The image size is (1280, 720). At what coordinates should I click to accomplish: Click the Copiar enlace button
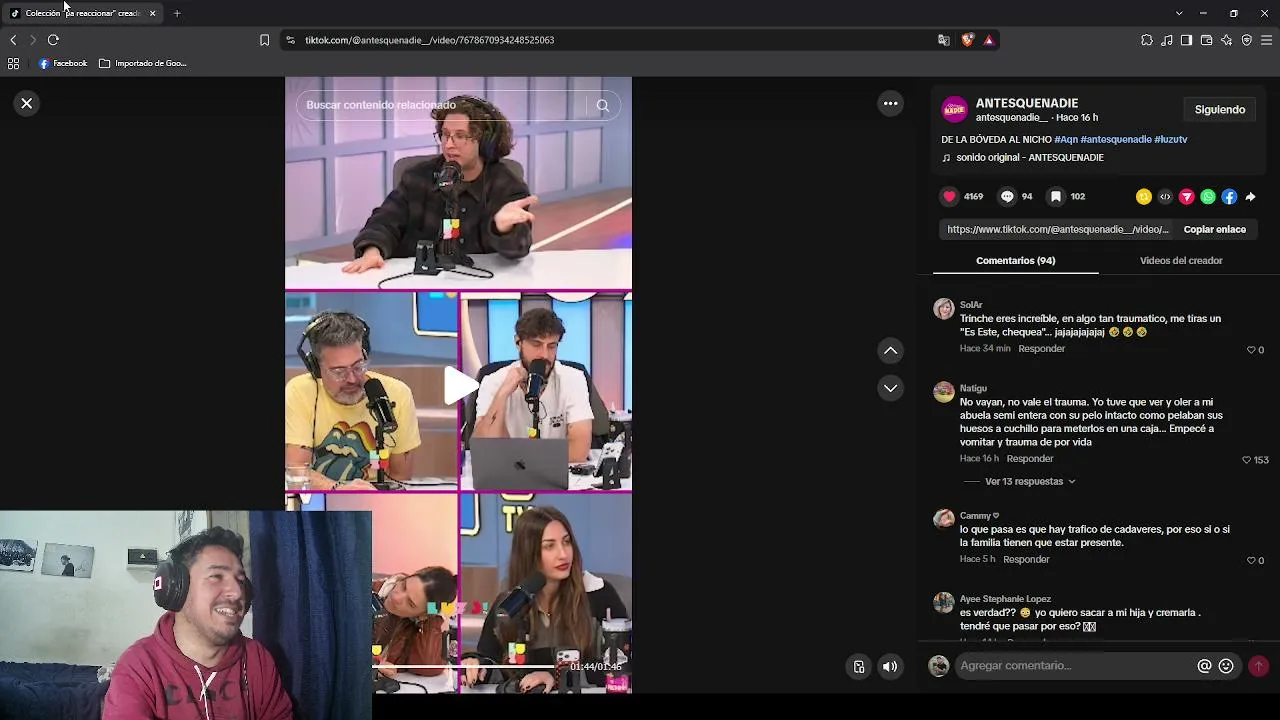[1215, 230]
